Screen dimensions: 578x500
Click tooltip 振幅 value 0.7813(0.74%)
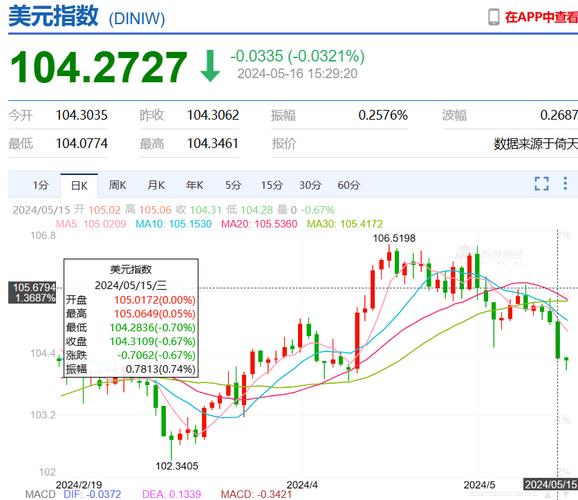(161, 369)
